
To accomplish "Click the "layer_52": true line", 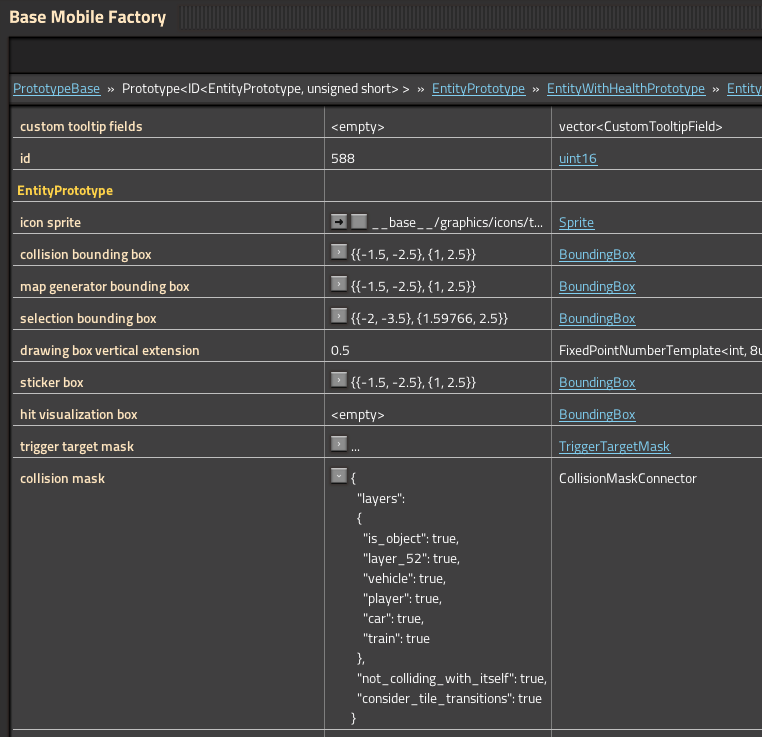I will 411,559.
